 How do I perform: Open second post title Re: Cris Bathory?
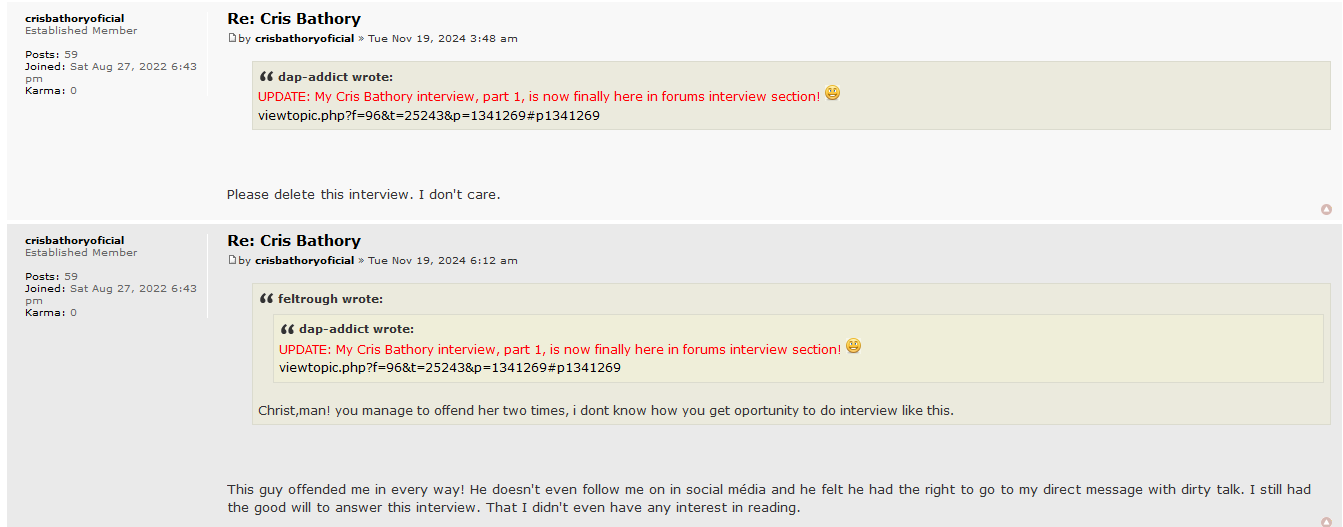(294, 241)
